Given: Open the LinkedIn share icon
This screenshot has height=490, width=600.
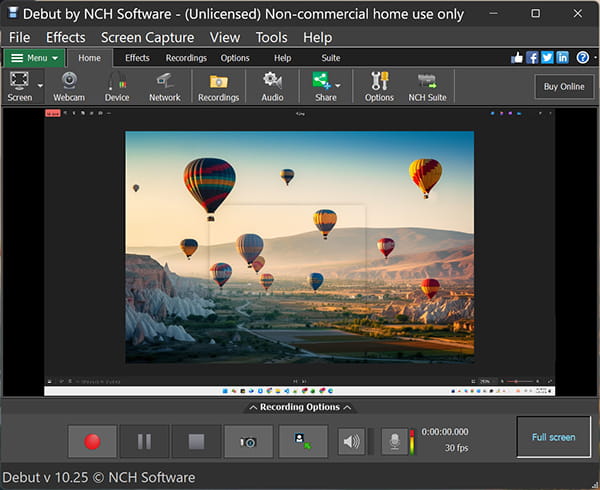Looking at the screenshot, I should (562, 58).
